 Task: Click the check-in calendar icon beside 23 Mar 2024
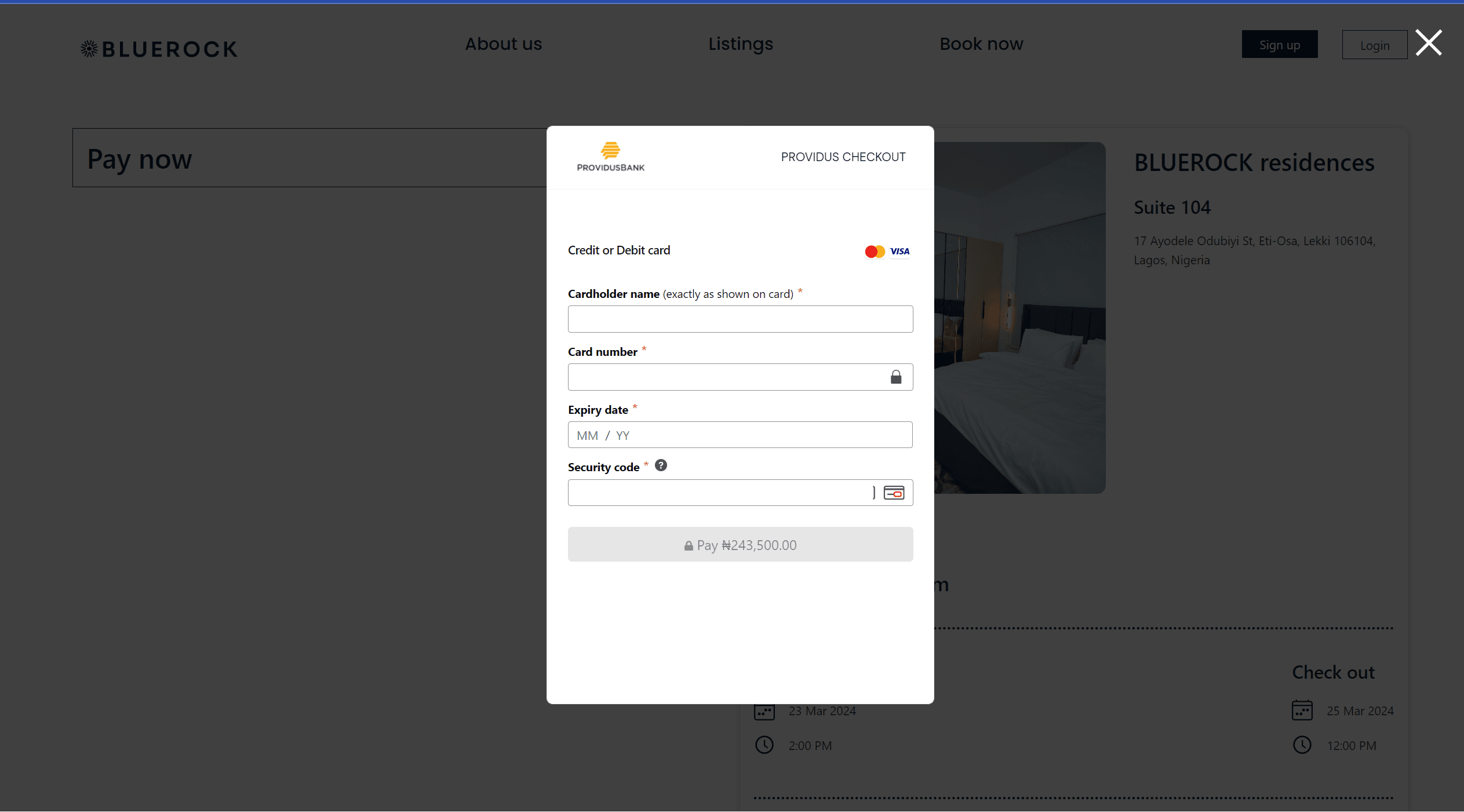pos(764,712)
